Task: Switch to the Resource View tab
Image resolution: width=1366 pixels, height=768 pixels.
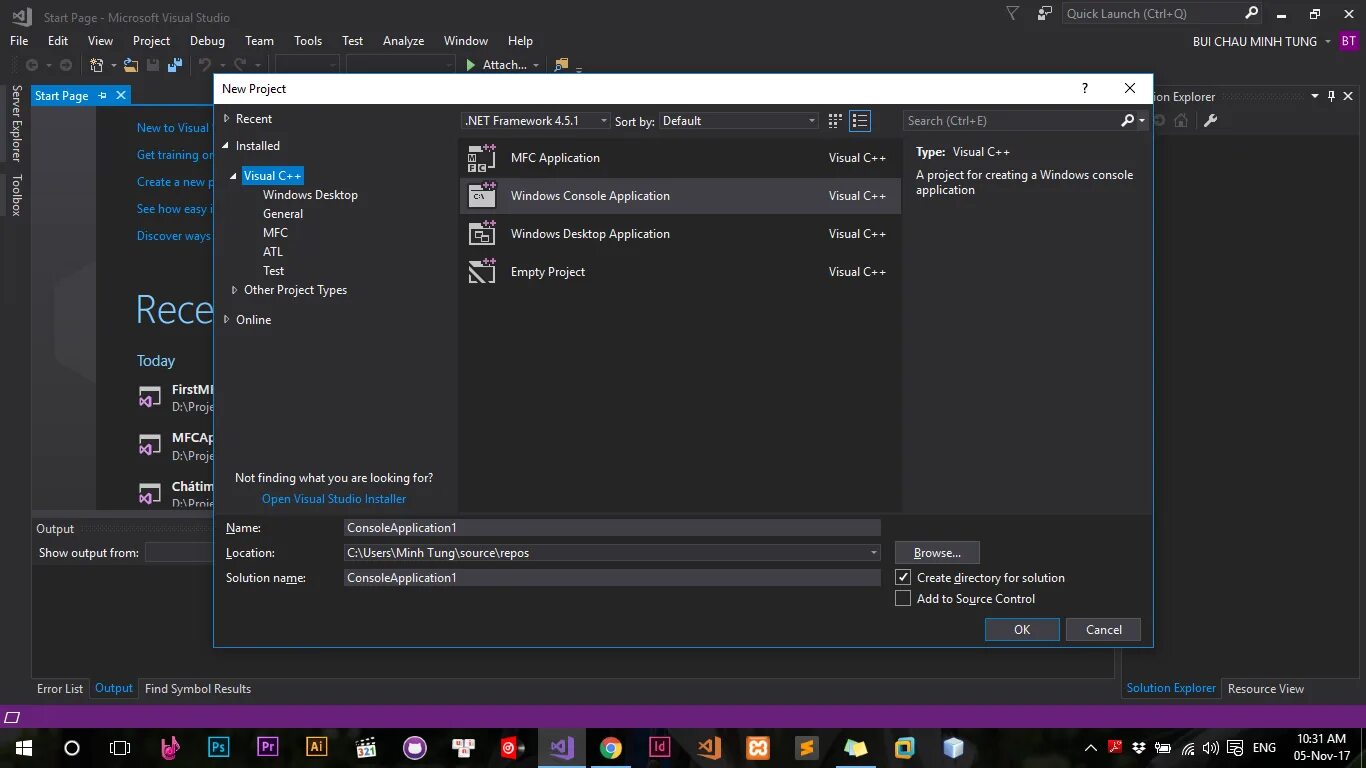Action: [x=1266, y=688]
